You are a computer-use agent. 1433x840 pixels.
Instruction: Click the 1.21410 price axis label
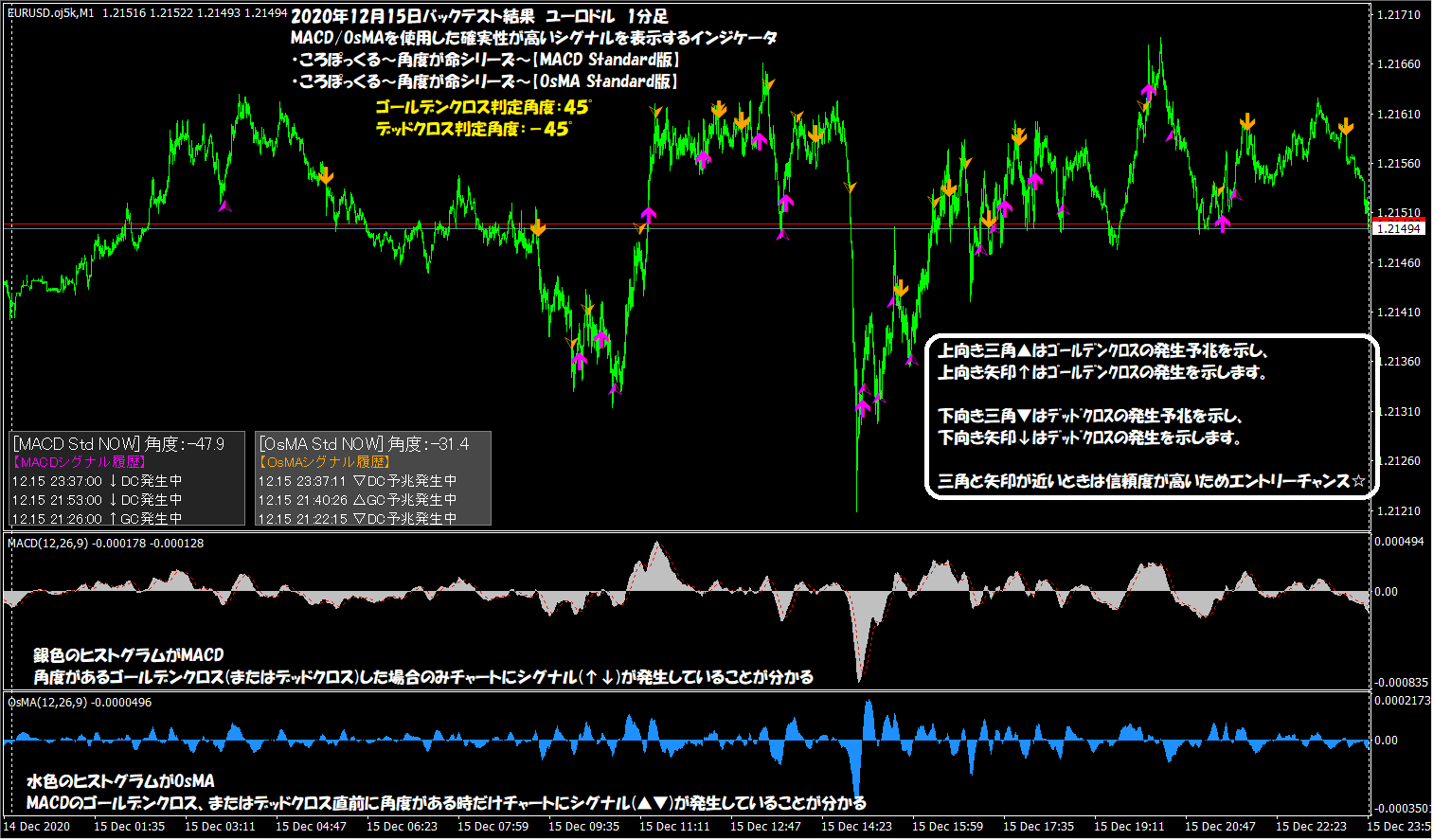click(x=1398, y=313)
